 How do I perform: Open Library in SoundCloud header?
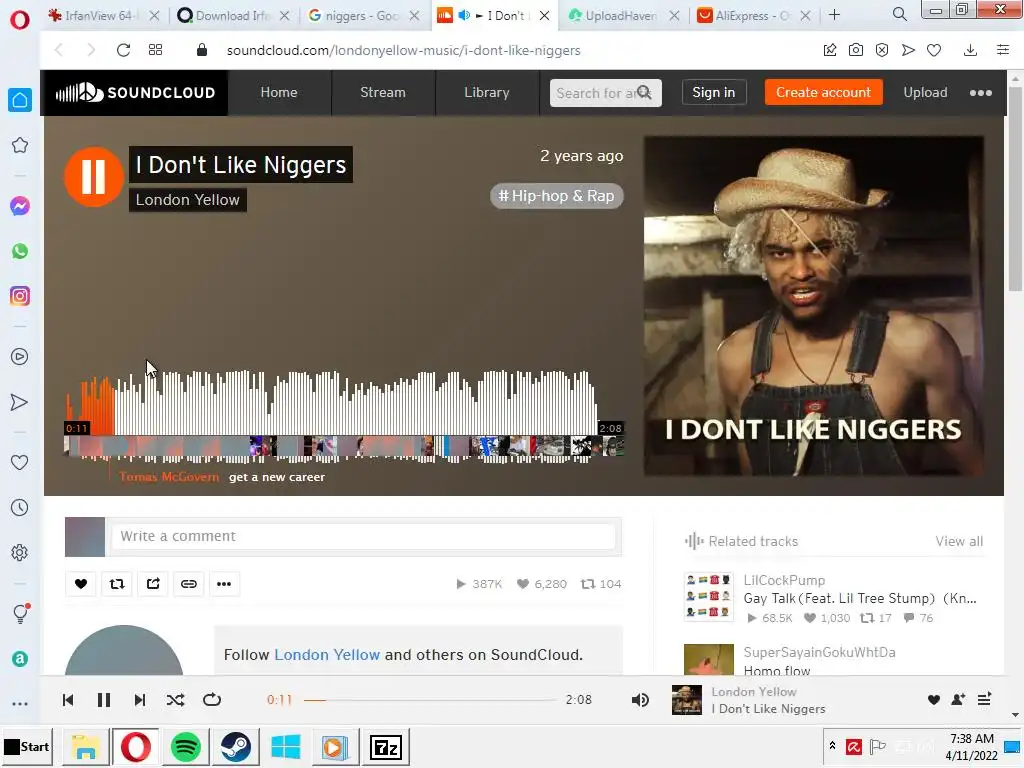pos(487,93)
